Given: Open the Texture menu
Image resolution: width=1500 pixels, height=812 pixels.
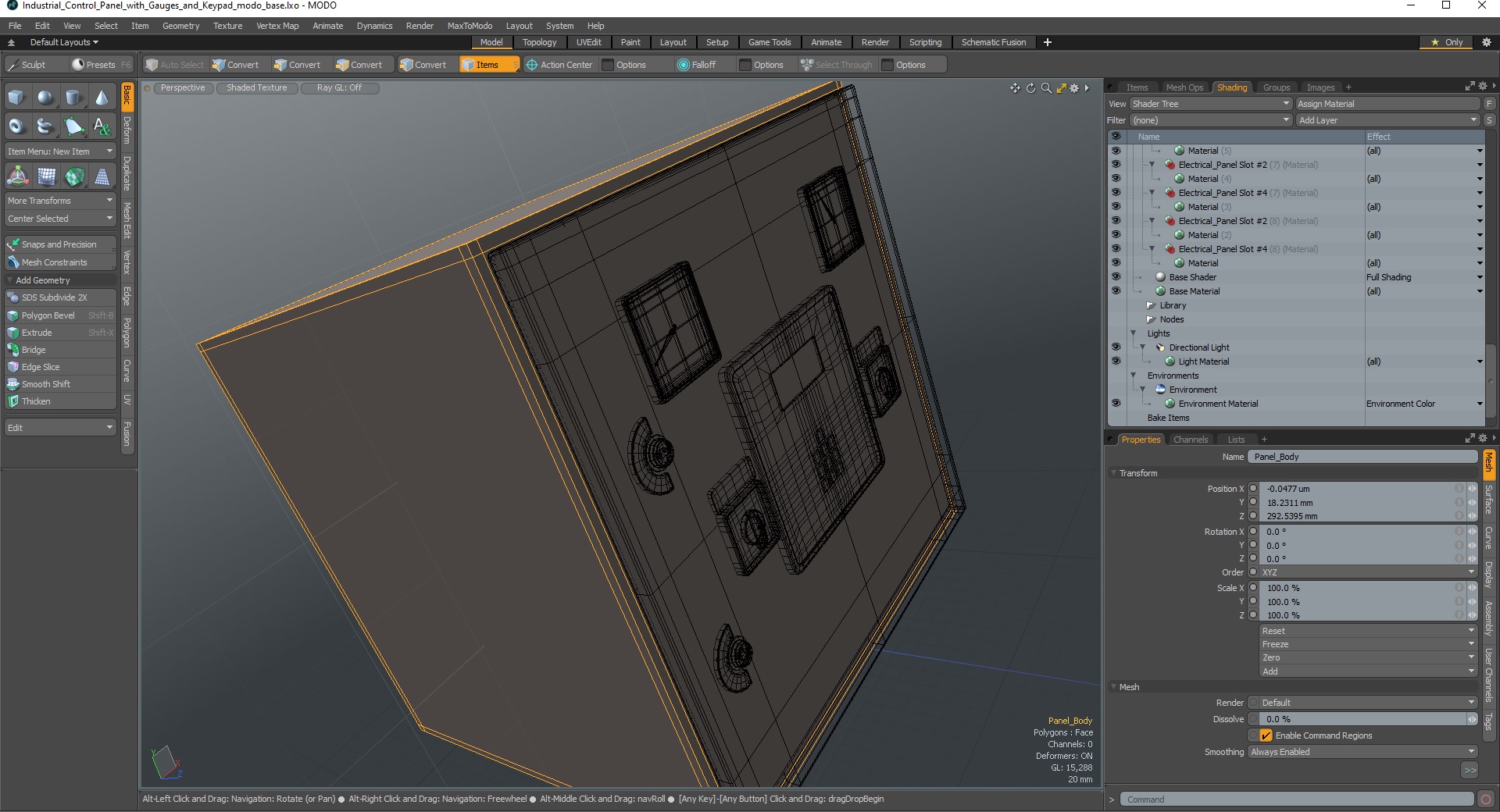Looking at the screenshot, I should [227, 26].
